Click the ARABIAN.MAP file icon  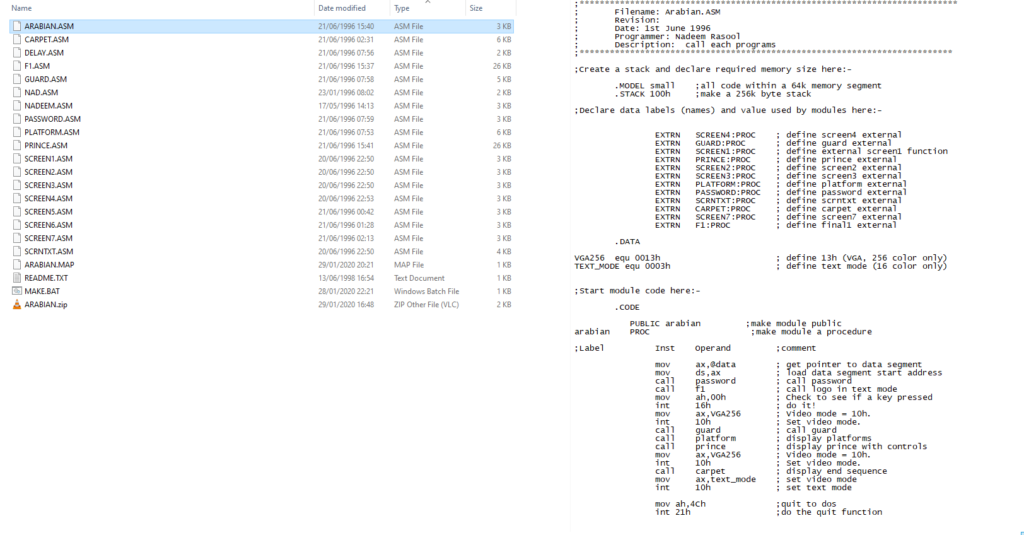click(16, 265)
